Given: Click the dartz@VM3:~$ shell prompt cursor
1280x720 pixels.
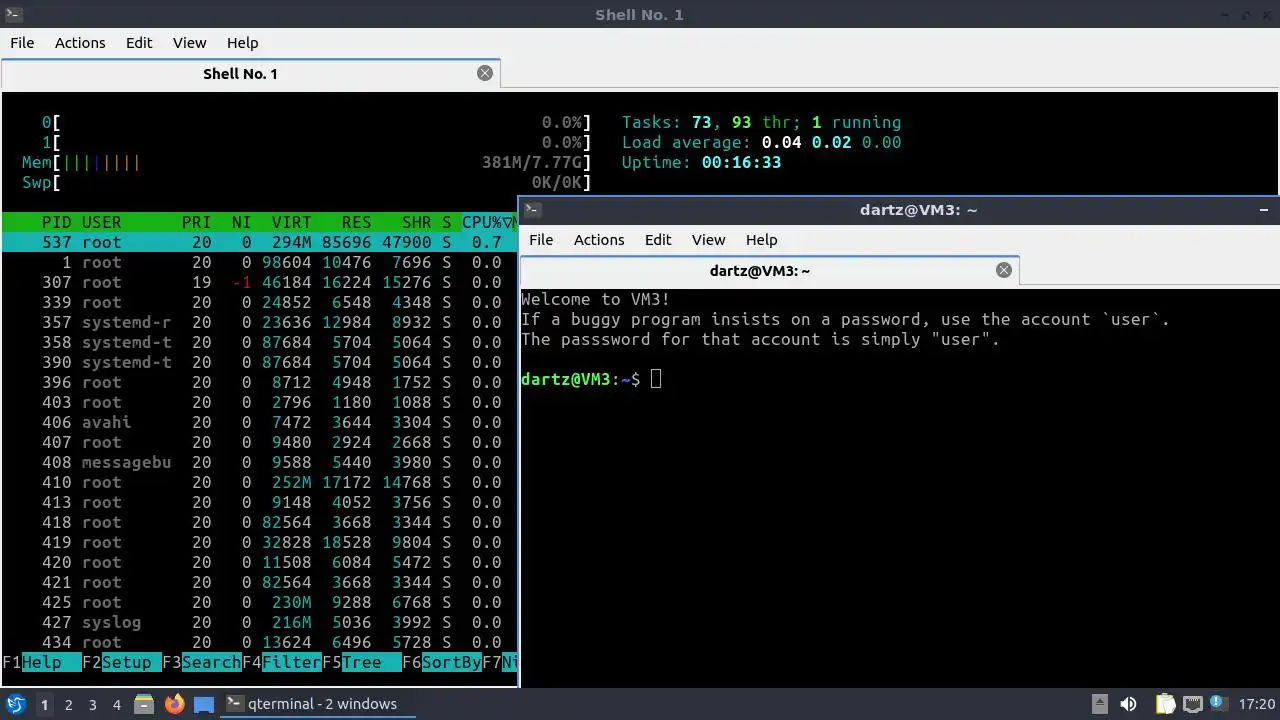Looking at the screenshot, I should click(656, 379).
